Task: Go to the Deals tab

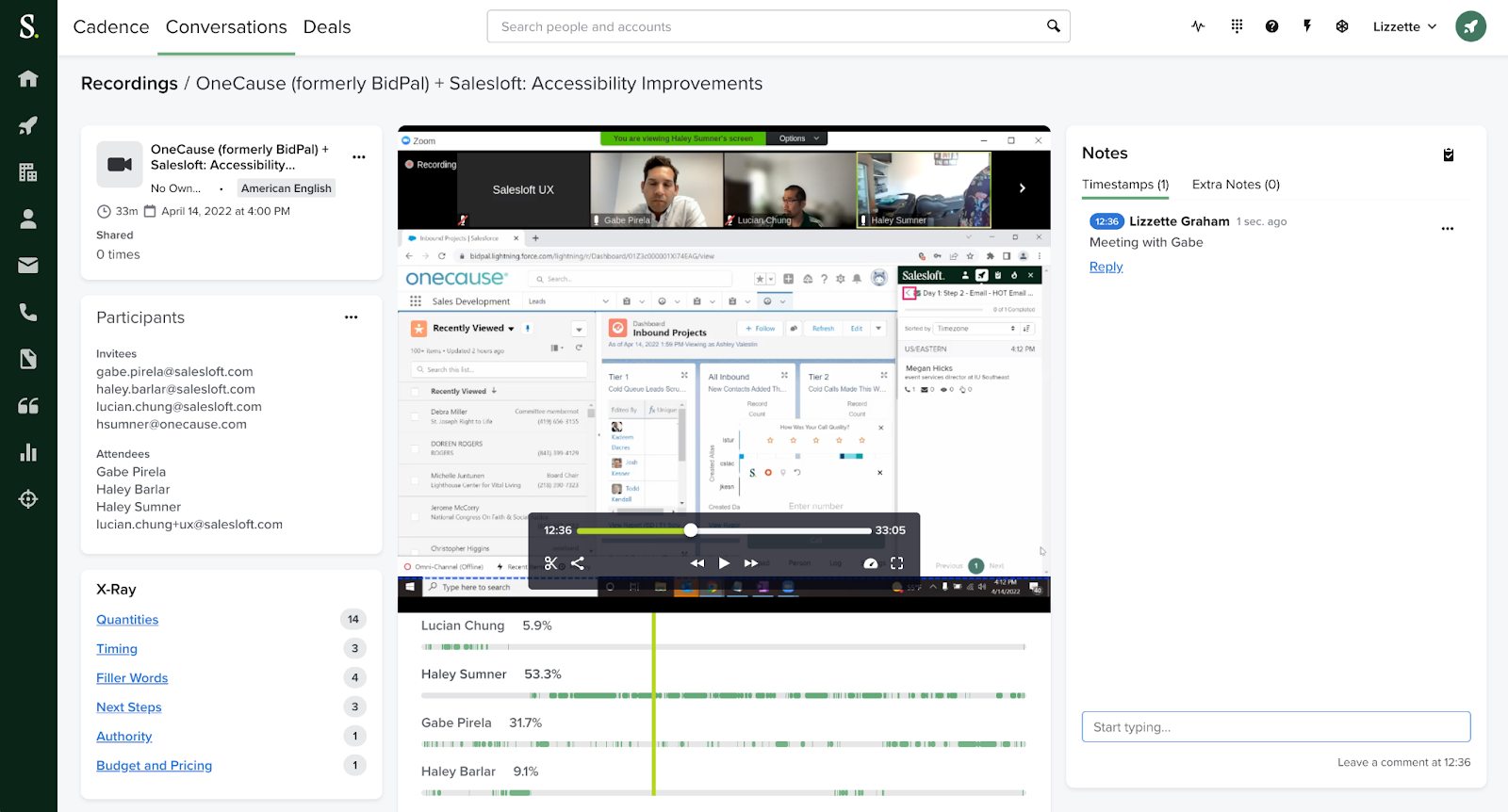Action: (x=327, y=27)
